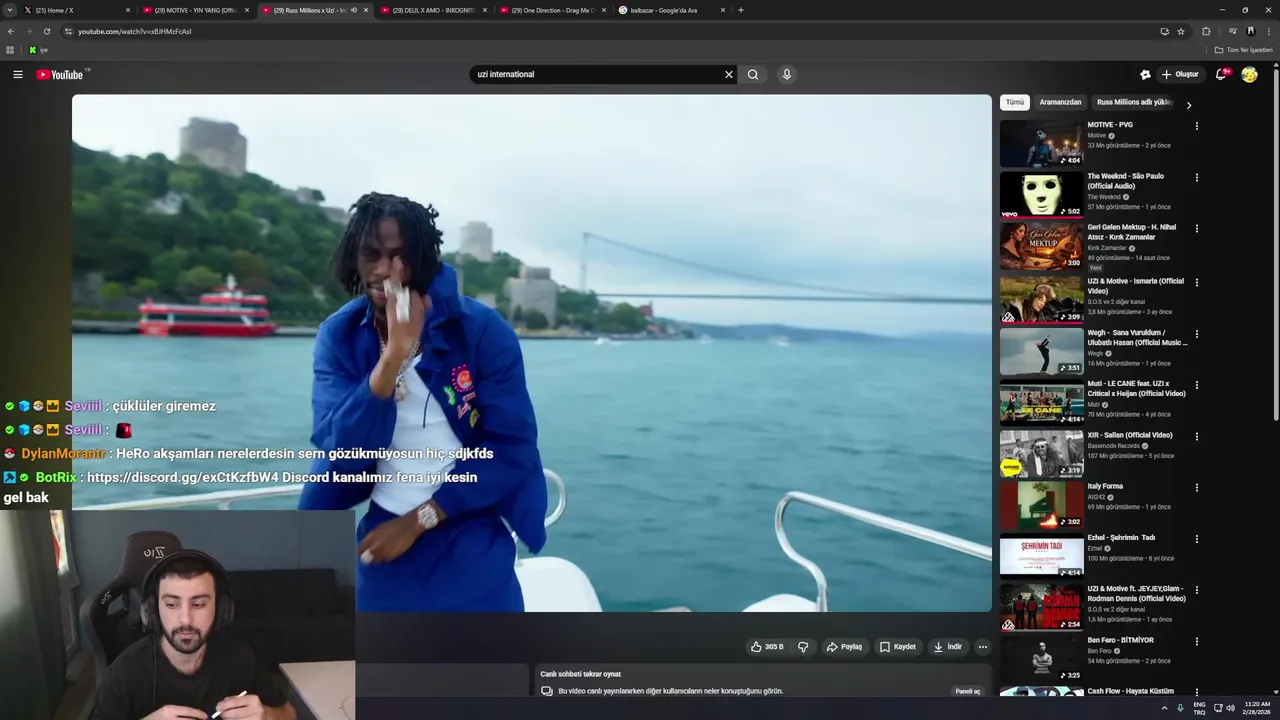Open the video's three-dot more actions
The image size is (1280, 720).
tap(983, 647)
